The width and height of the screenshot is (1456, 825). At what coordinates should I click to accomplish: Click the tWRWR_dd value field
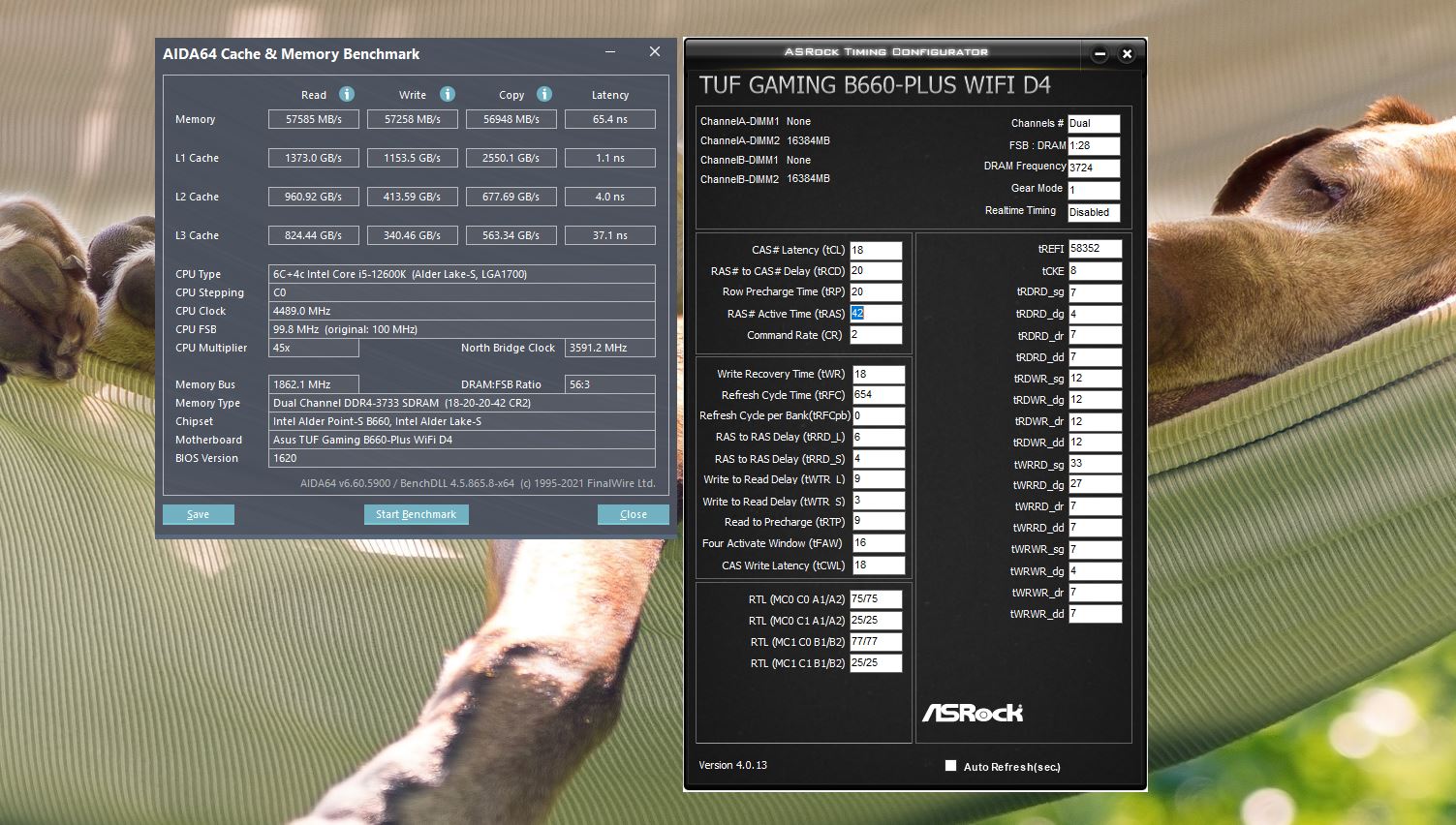[1095, 614]
